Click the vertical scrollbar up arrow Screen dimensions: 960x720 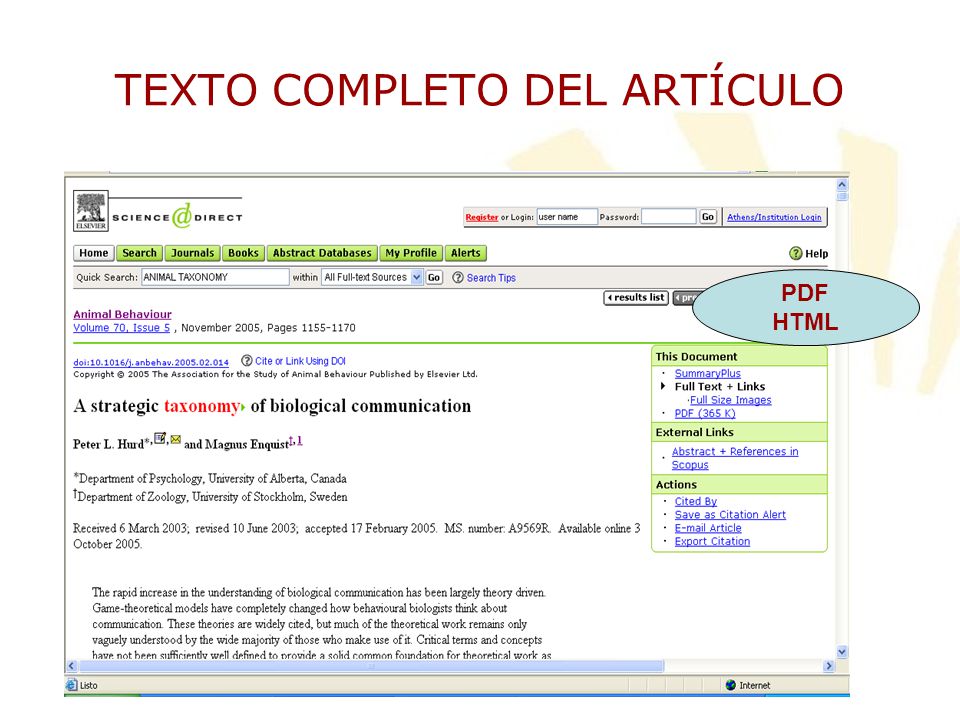tap(842, 184)
